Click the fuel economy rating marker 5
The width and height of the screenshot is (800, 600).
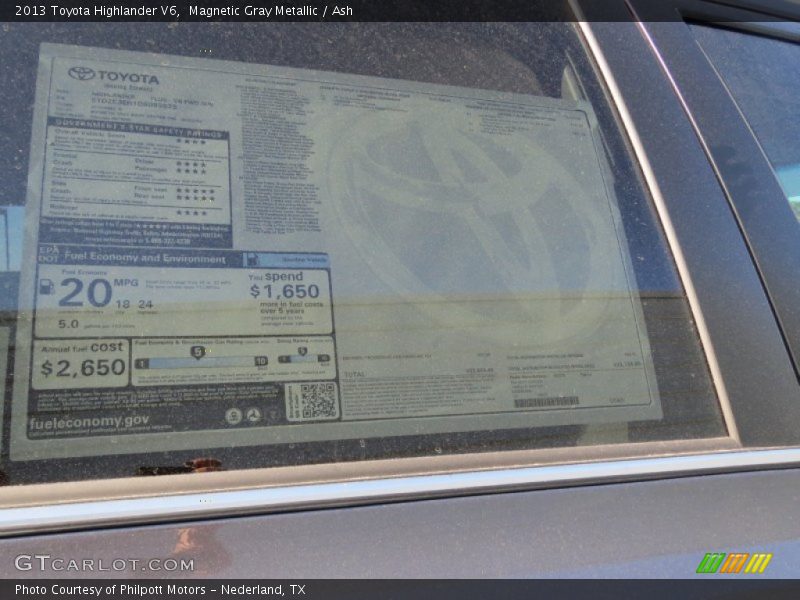coord(197,352)
